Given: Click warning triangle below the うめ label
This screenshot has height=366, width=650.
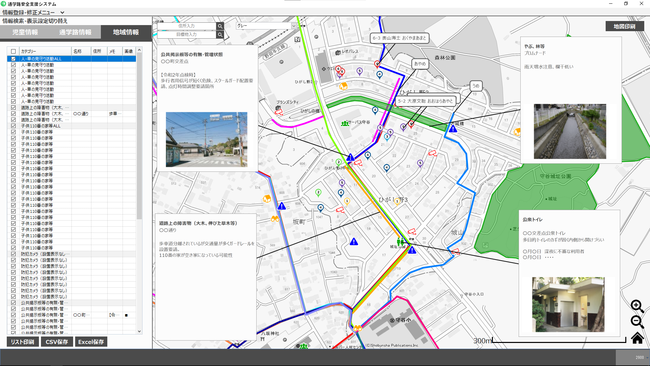Looking at the screenshot, I should 453,128.
